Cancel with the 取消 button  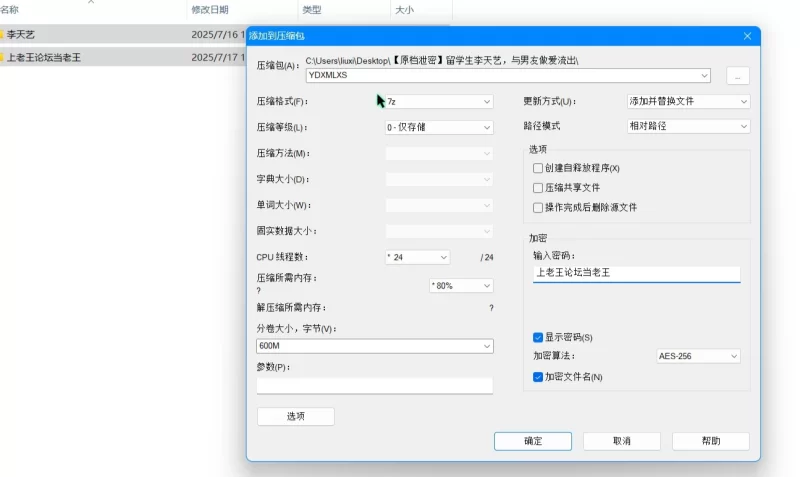(621, 441)
